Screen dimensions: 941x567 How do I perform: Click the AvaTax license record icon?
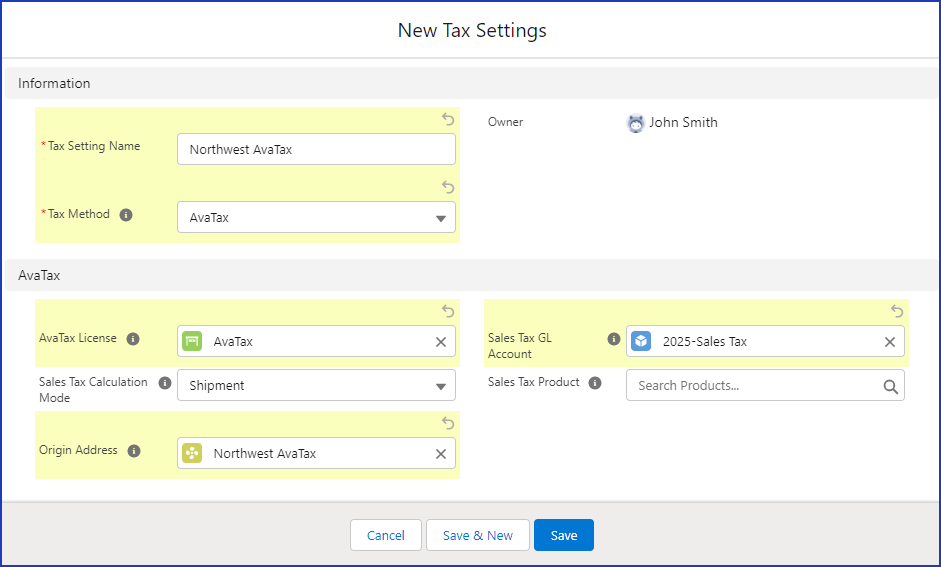point(192,341)
